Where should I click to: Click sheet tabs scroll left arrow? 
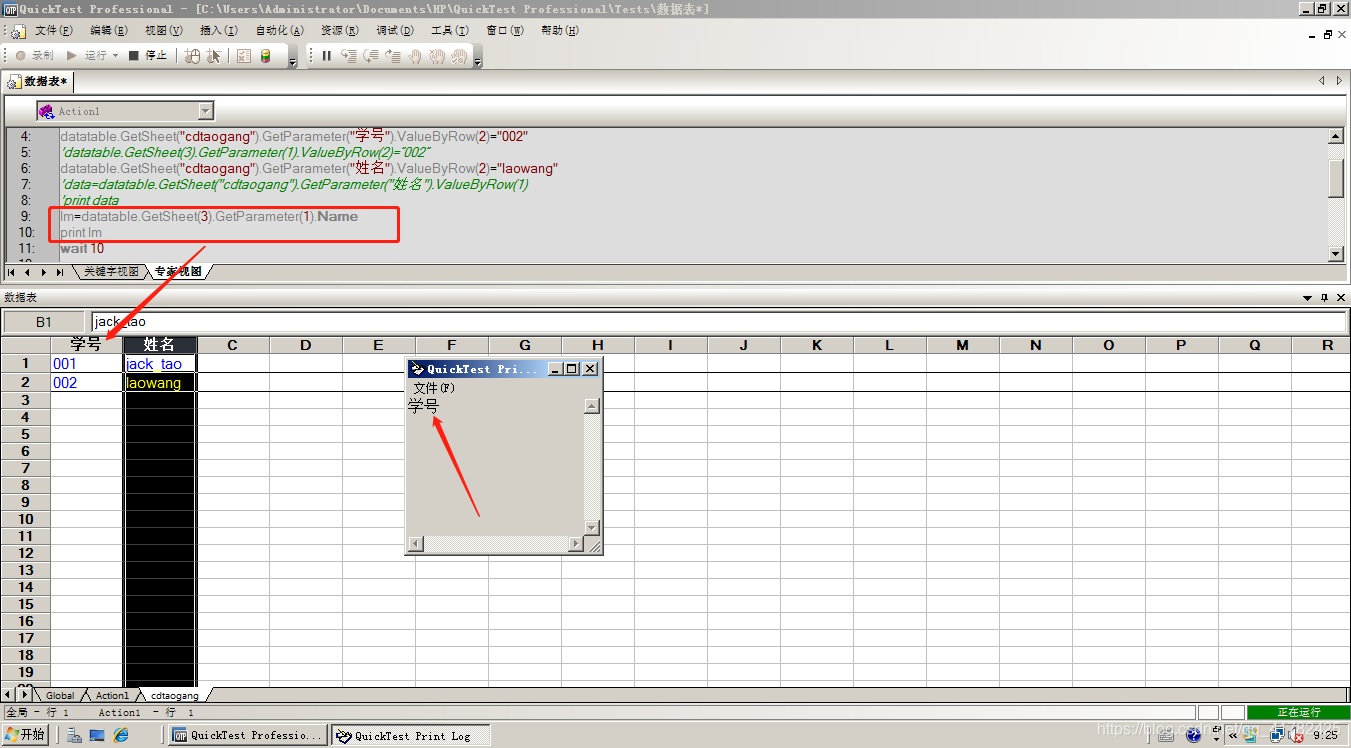tap(8, 694)
